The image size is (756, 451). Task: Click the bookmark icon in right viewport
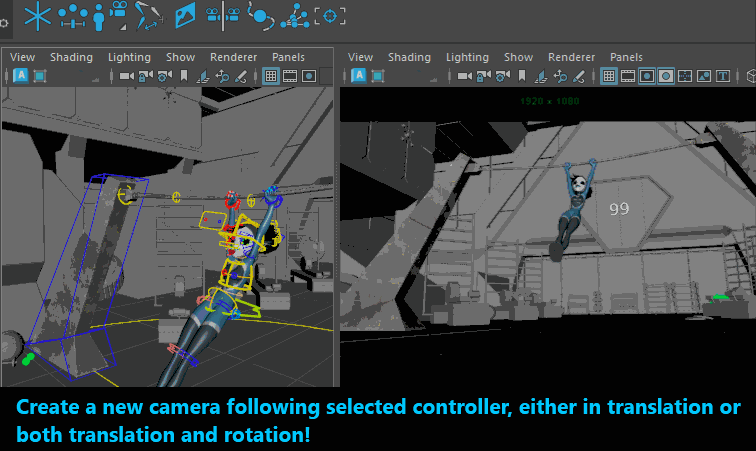(x=523, y=76)
